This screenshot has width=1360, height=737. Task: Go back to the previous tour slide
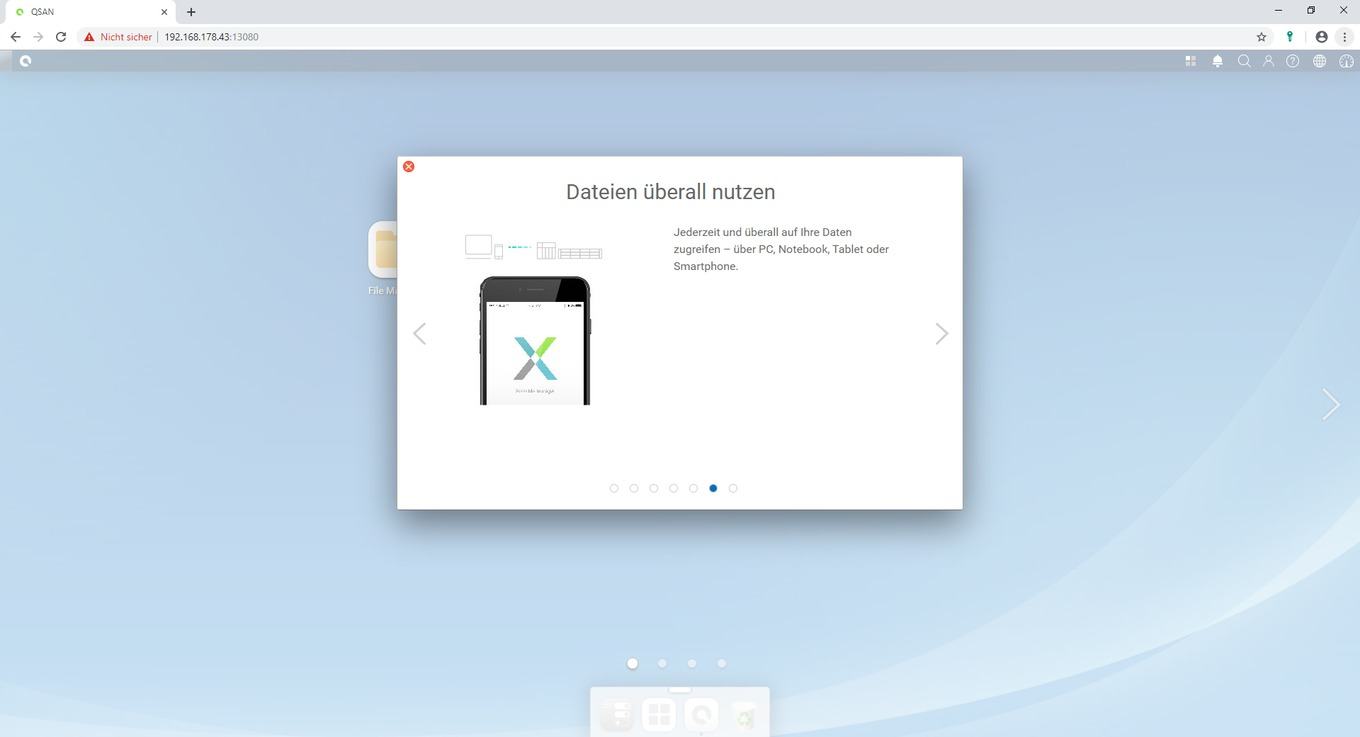point(419,334)
